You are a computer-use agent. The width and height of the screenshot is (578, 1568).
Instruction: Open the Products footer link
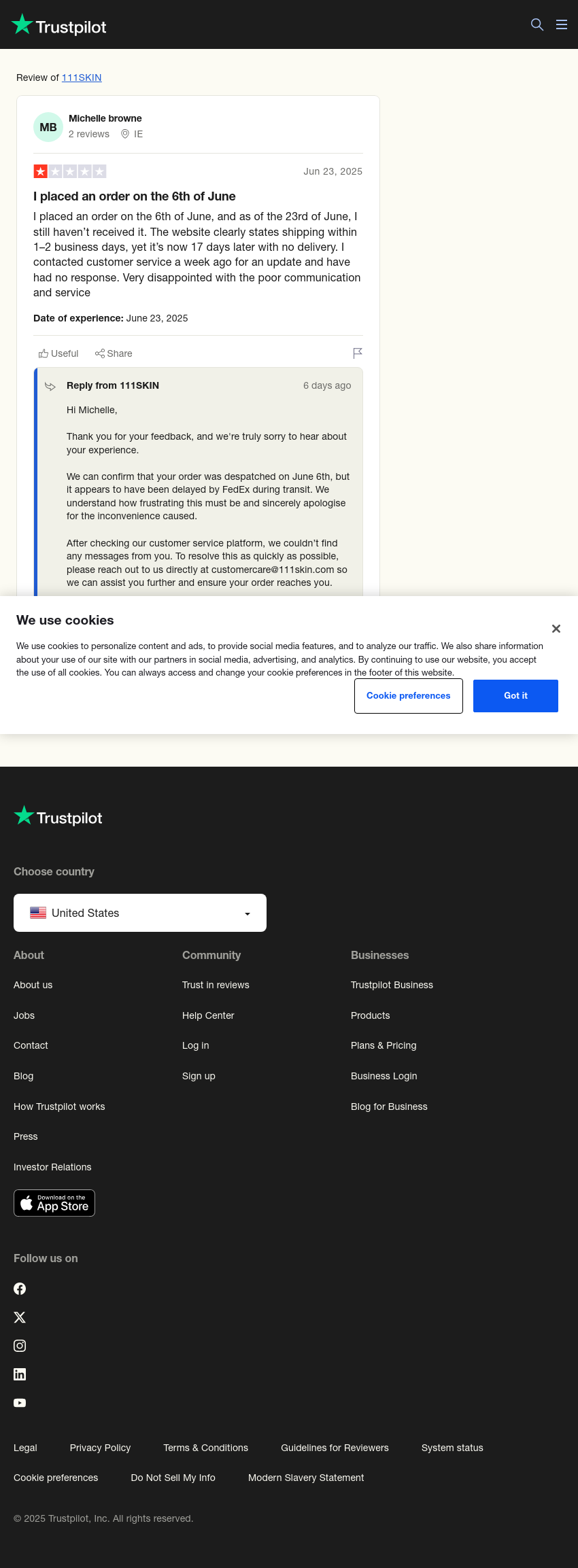click(x=371, y=1015)
